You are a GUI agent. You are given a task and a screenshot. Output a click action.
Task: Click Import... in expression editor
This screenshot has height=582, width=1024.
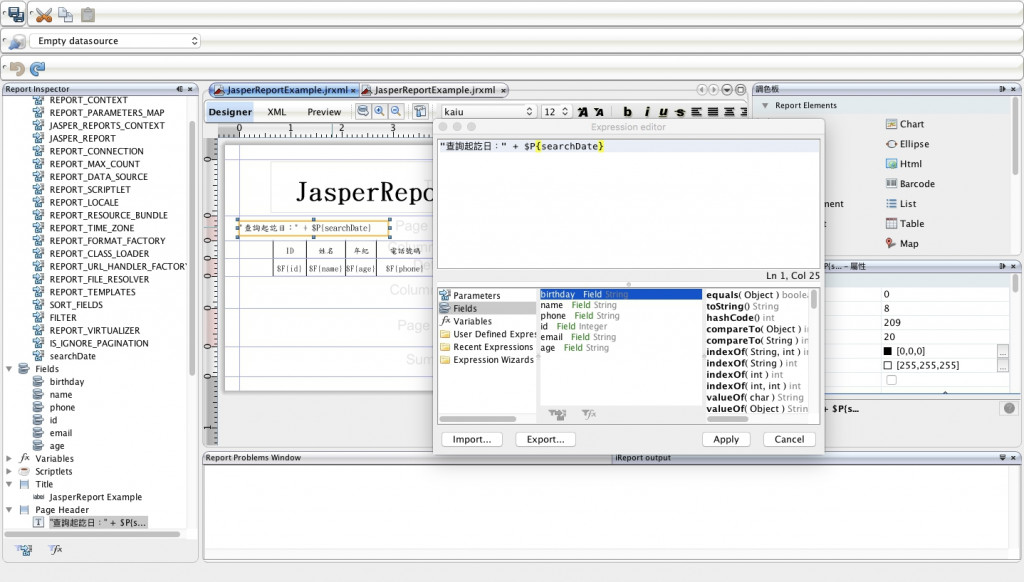472,440
